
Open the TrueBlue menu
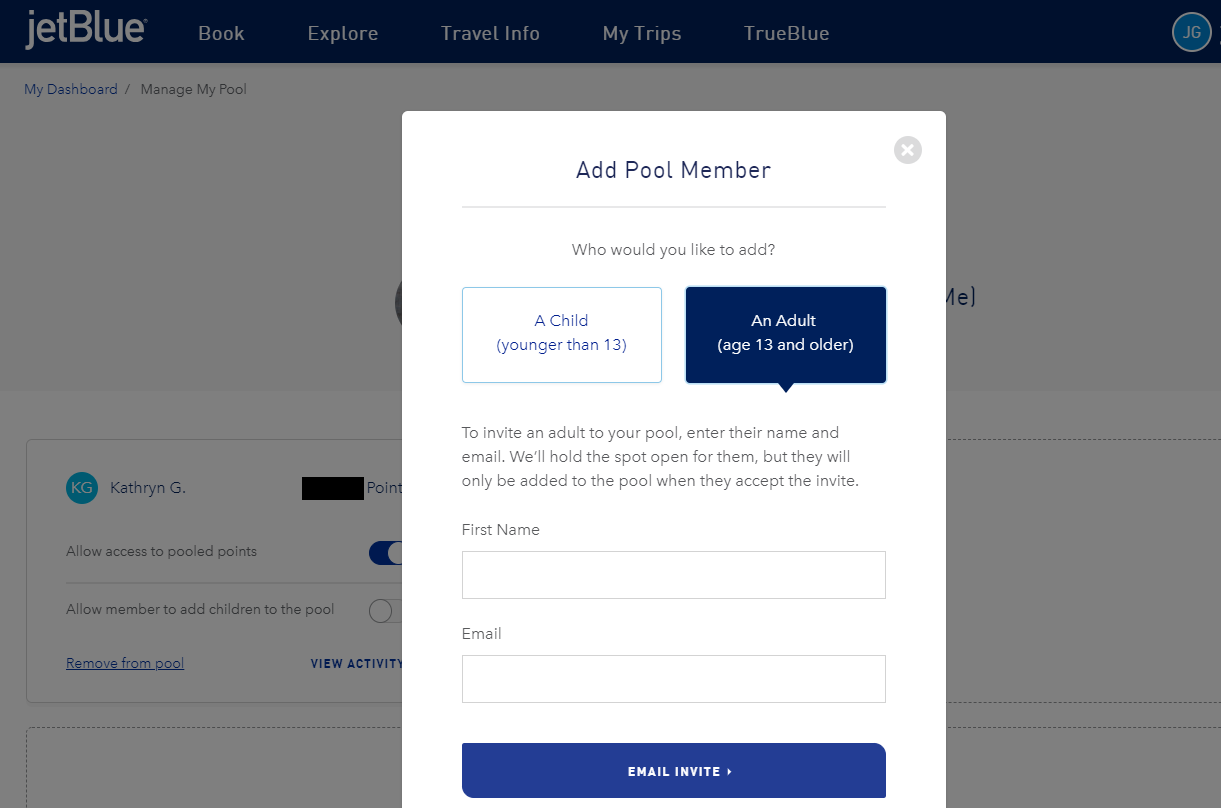[x=786, y=33]
